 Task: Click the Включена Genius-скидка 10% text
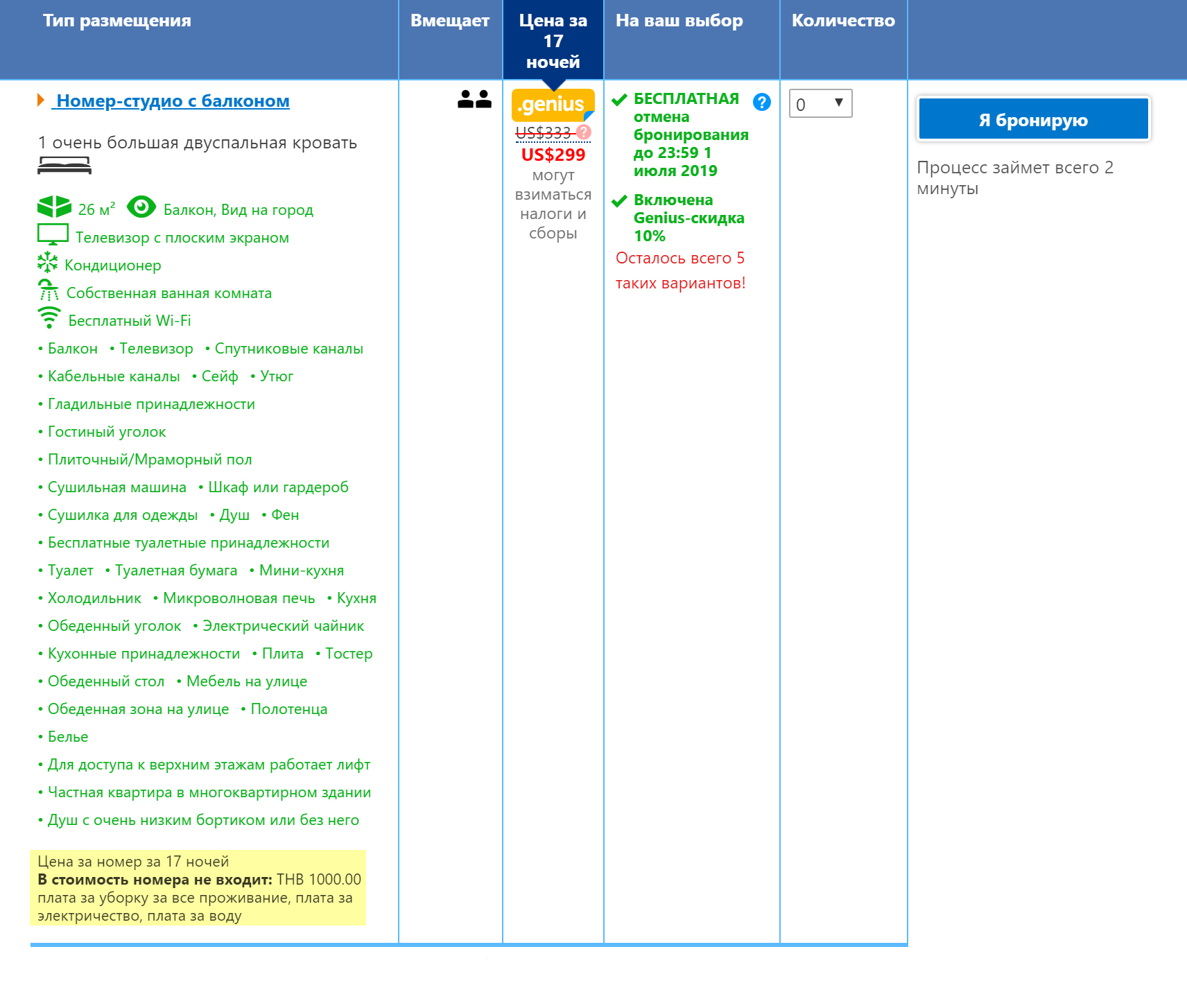click(x=689, y=218)
